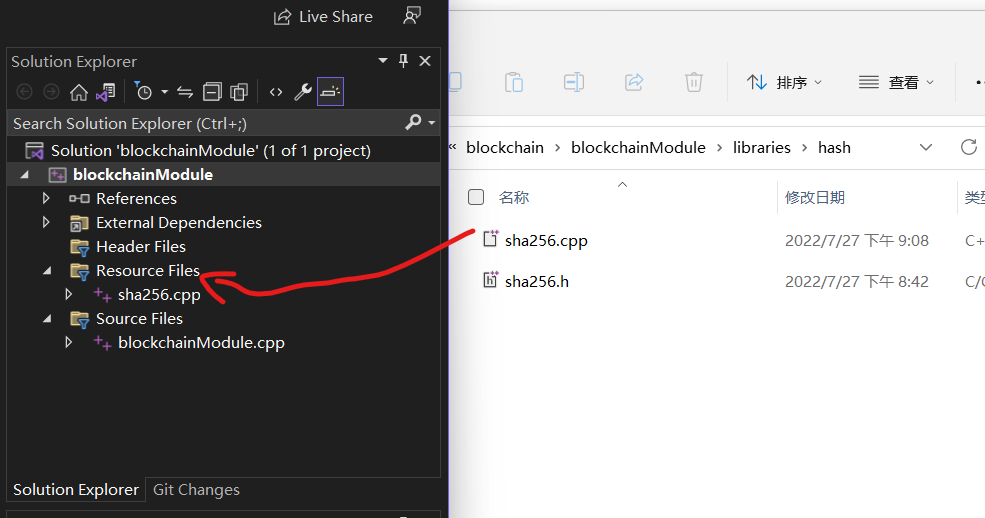The image size is (985, 518).
Task: Toggle Sync with Active Document icon
Action: pos(185,92)
